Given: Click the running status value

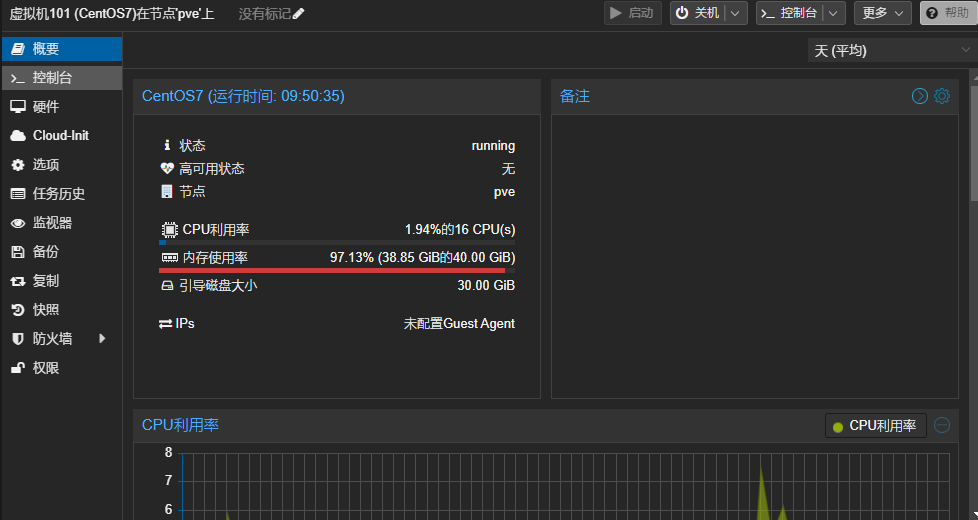Looking at the screenshot, I should [x=493, y=146].
